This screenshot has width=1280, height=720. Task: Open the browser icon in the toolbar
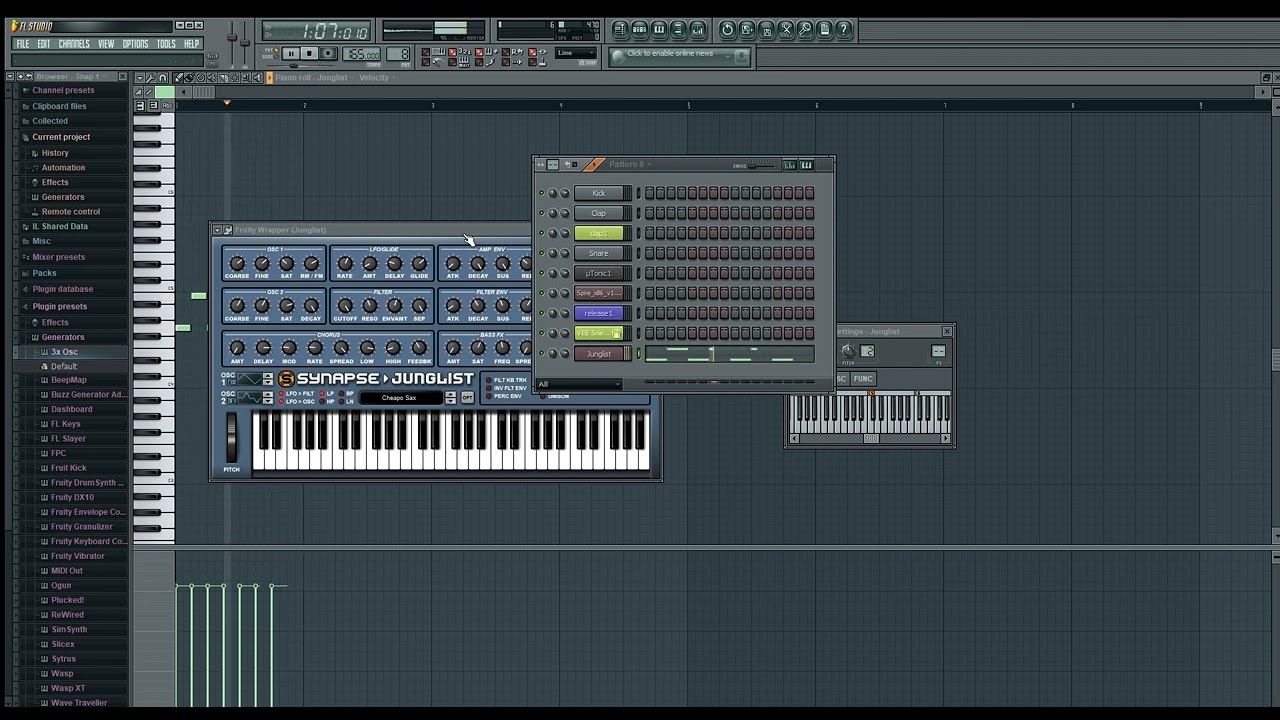tap(678, 30)
